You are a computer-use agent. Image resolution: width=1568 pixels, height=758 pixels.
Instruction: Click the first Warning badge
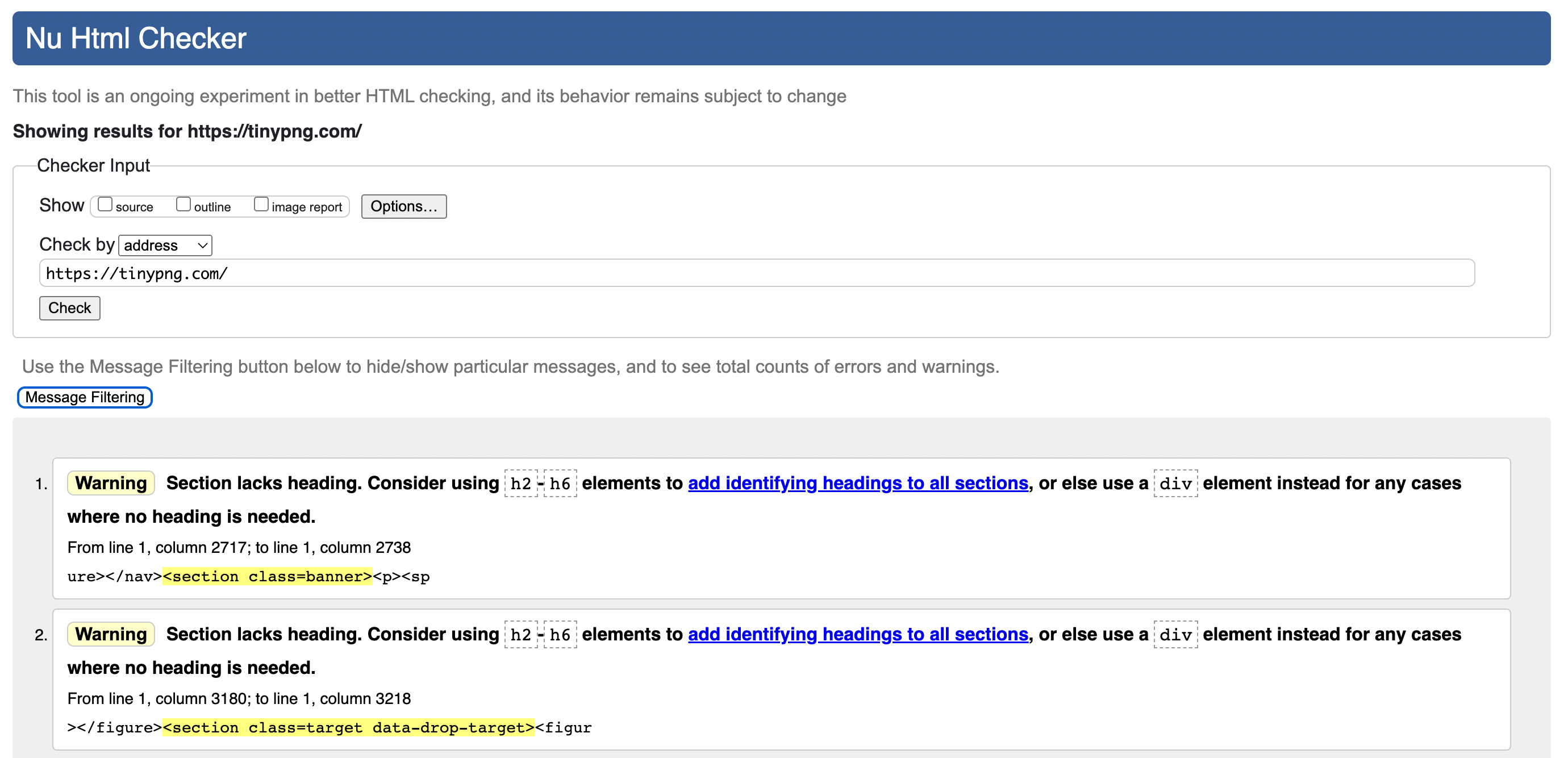[x=111, y=484]
